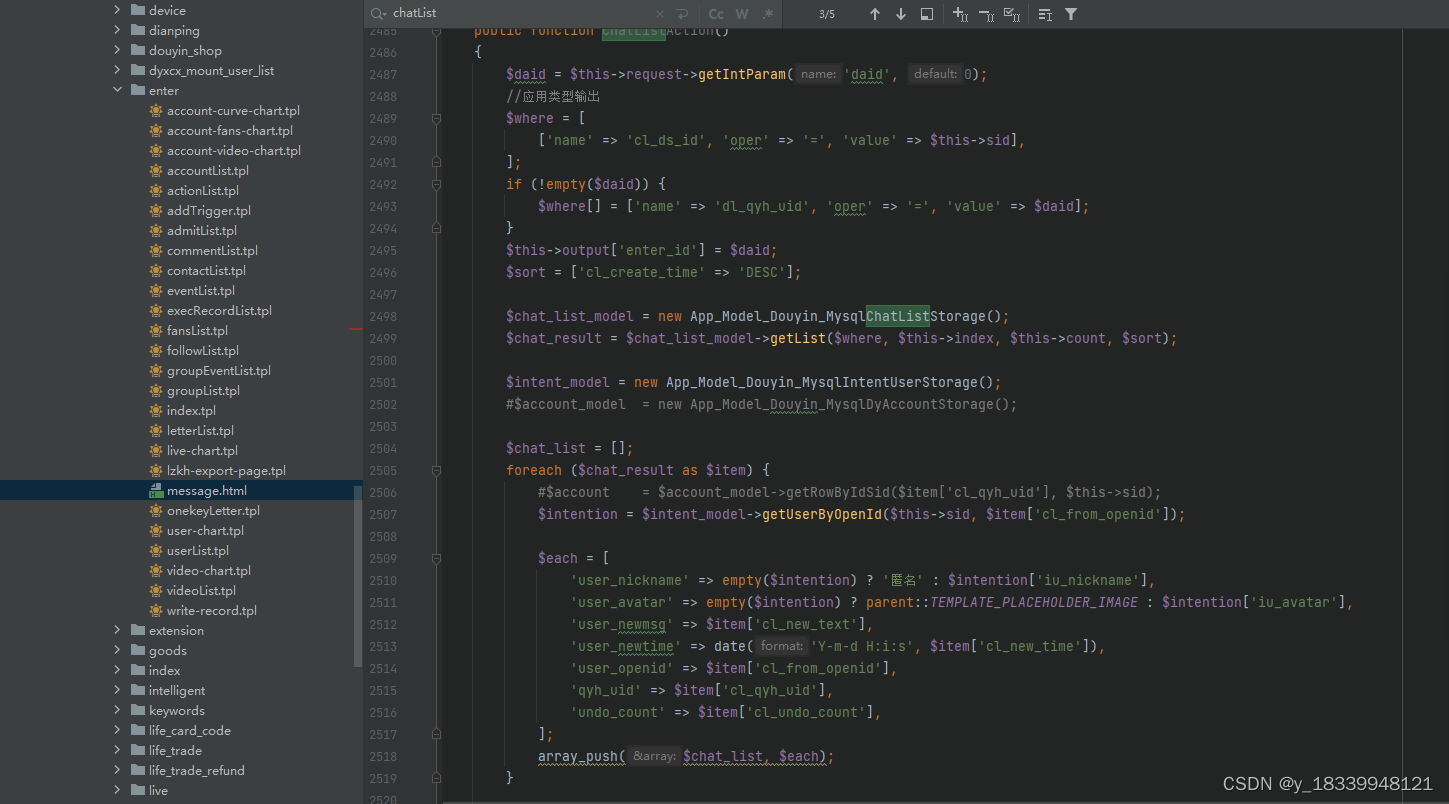Expand the intelligent folder
The image size is (1449, 804).
[117, 690]
